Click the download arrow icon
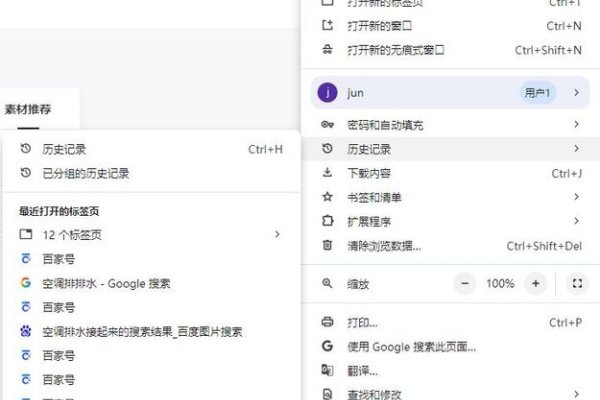Image resolution: width=600 pixels, height=400 pixels. click(327, 173)
